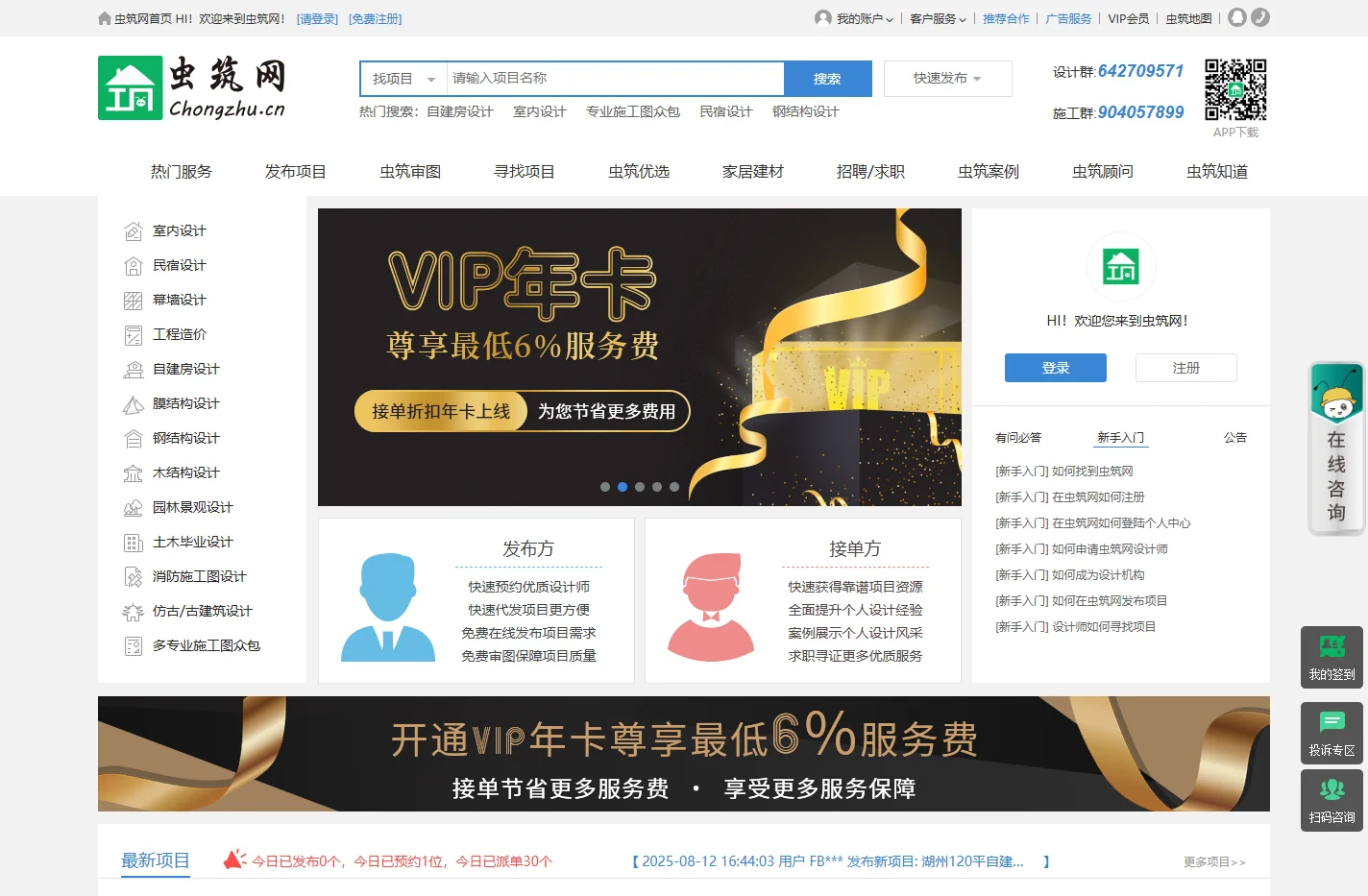Switch to the 有问必答 tab
This screenshot has width=1368, height=896.
tap(1018, 438)
